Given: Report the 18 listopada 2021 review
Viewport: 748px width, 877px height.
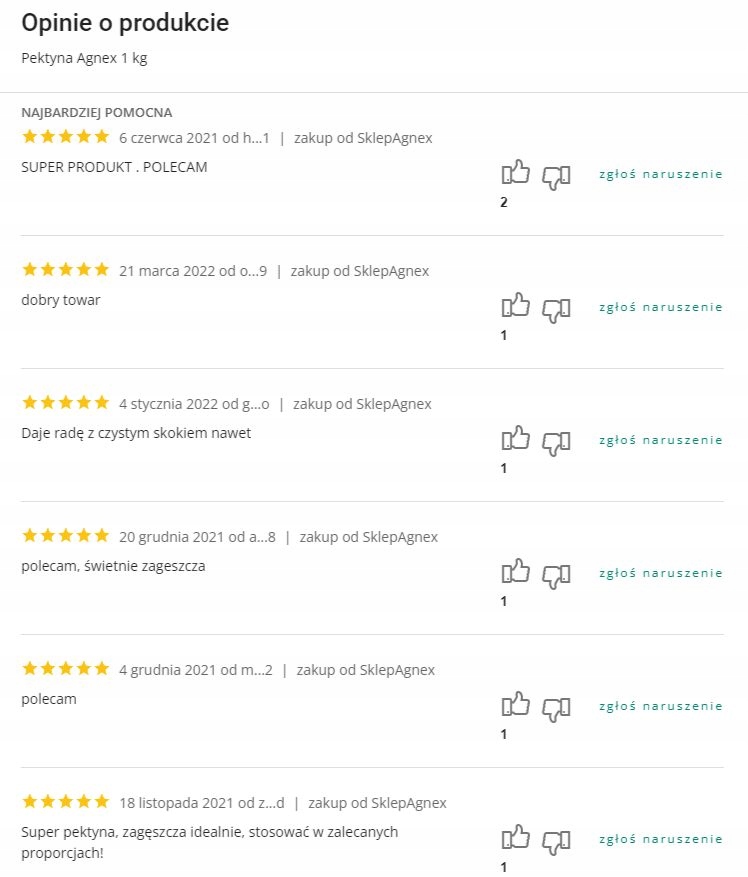Looking at the screenshot, I should pos(660,839).
